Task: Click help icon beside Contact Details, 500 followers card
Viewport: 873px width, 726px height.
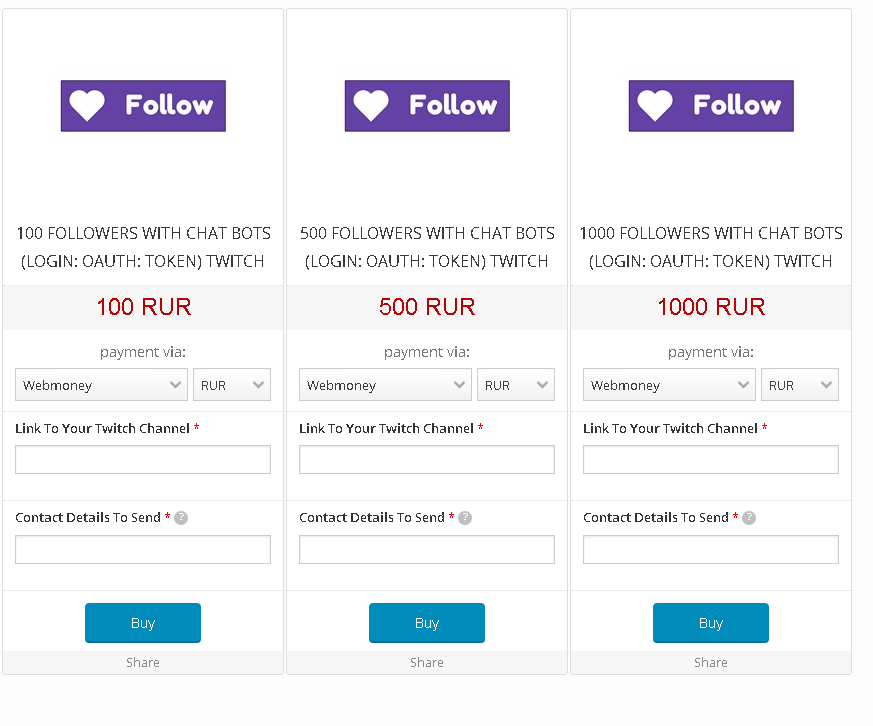Action: (465, 518)
